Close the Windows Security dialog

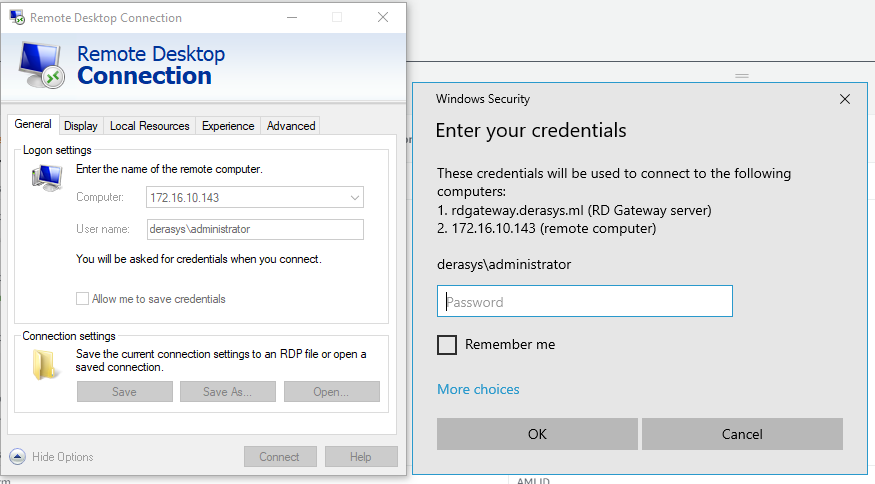tap(845, 99)
